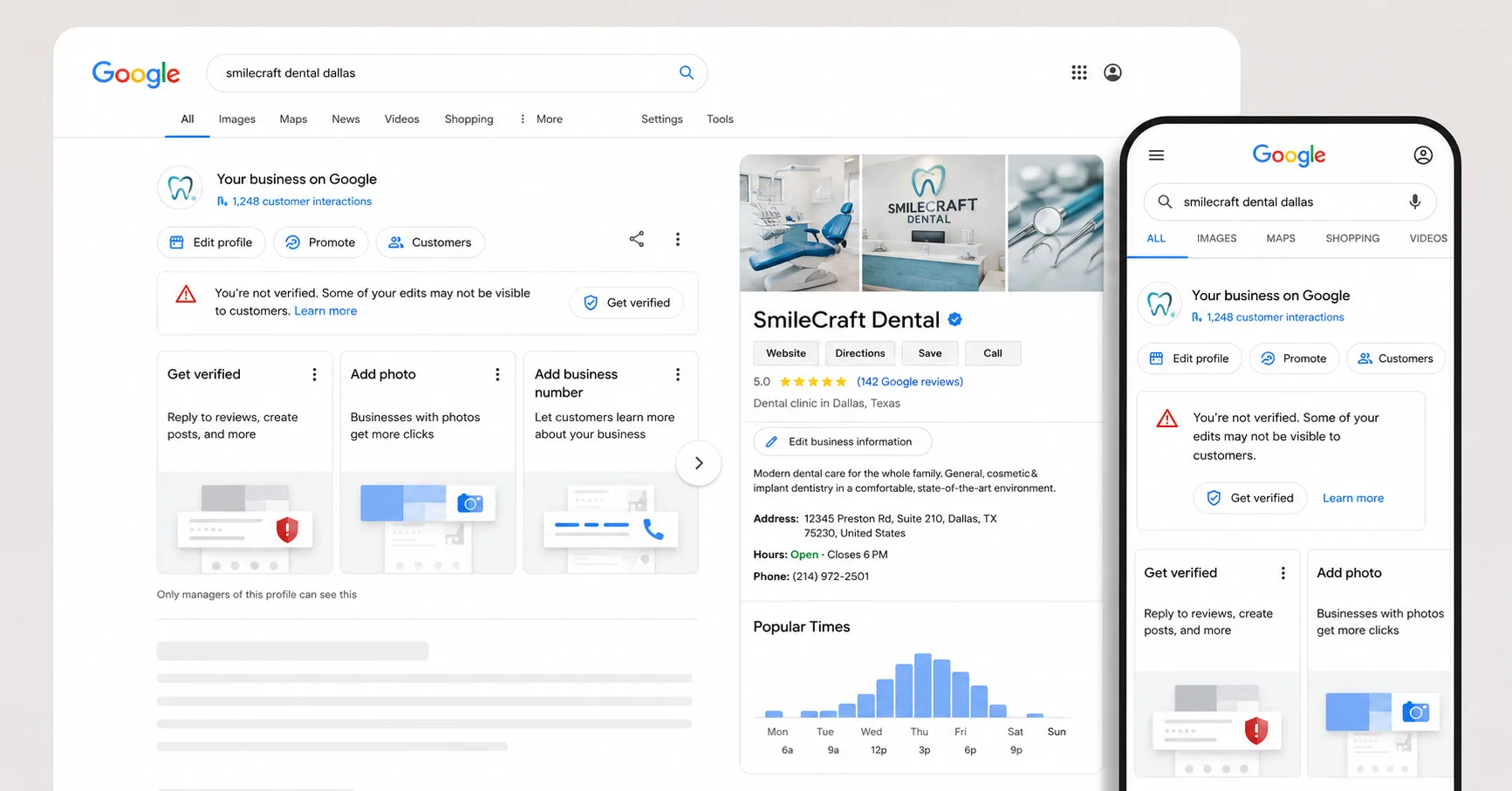Open the Videos tab on desktop

(x=402, y=119)
